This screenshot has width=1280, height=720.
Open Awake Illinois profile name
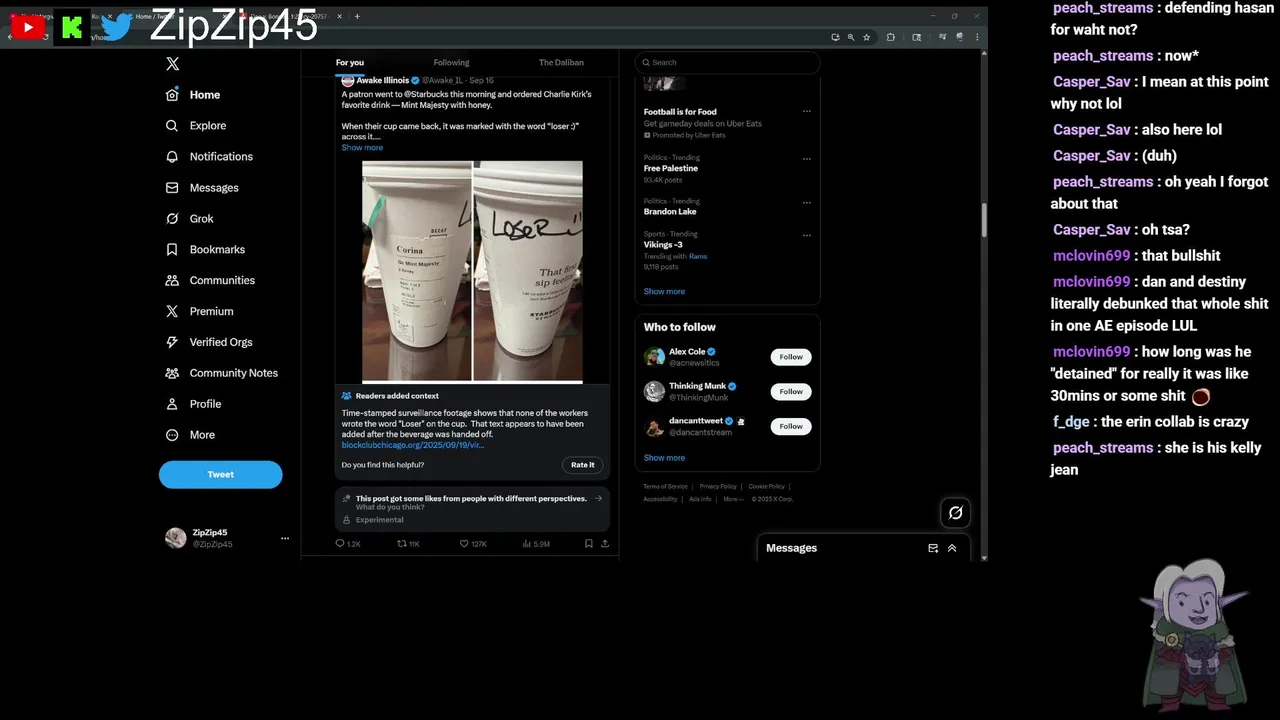[x=383, y=80]
